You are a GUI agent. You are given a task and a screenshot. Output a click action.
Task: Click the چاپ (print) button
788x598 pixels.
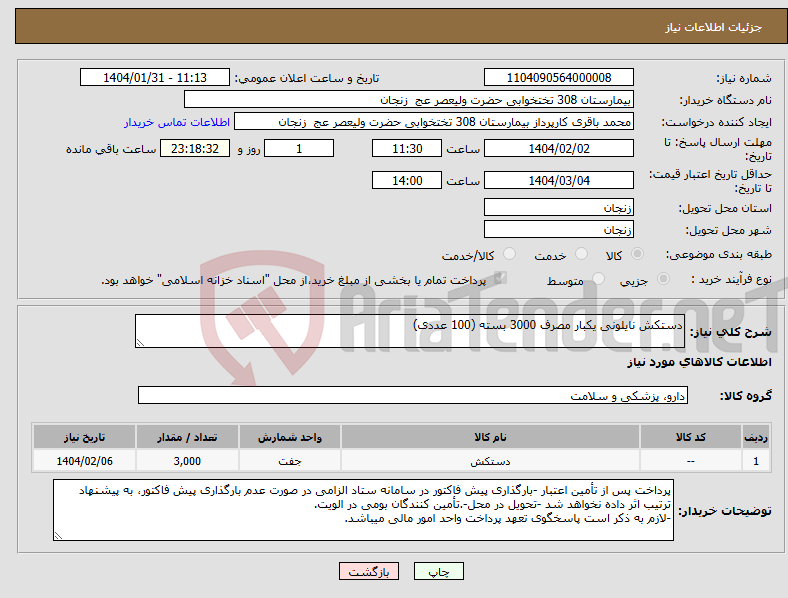pyautogui.click(x=438, y=571)
